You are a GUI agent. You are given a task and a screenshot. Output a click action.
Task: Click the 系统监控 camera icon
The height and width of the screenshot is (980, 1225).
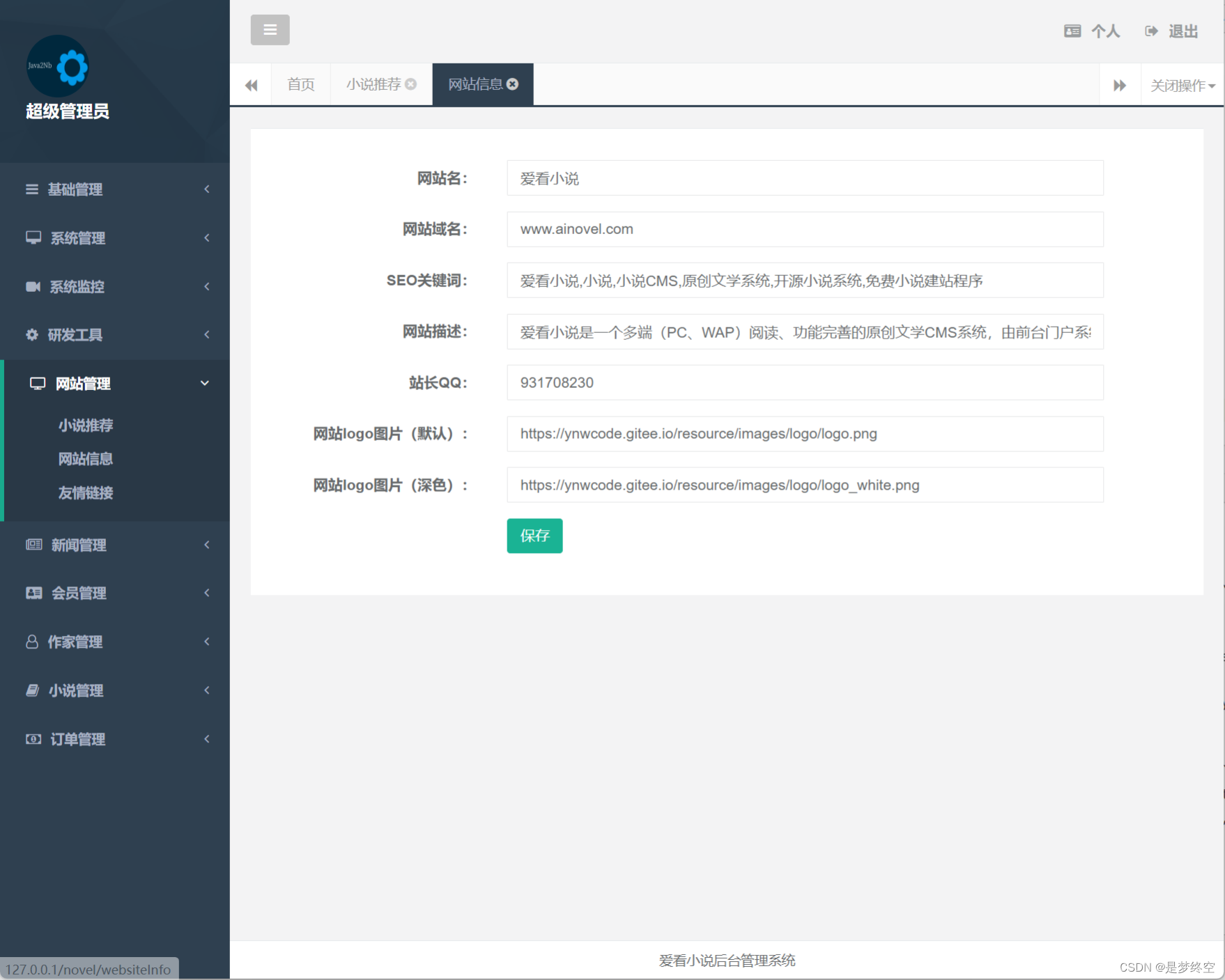pyautogui.click(x=33, y=286)
